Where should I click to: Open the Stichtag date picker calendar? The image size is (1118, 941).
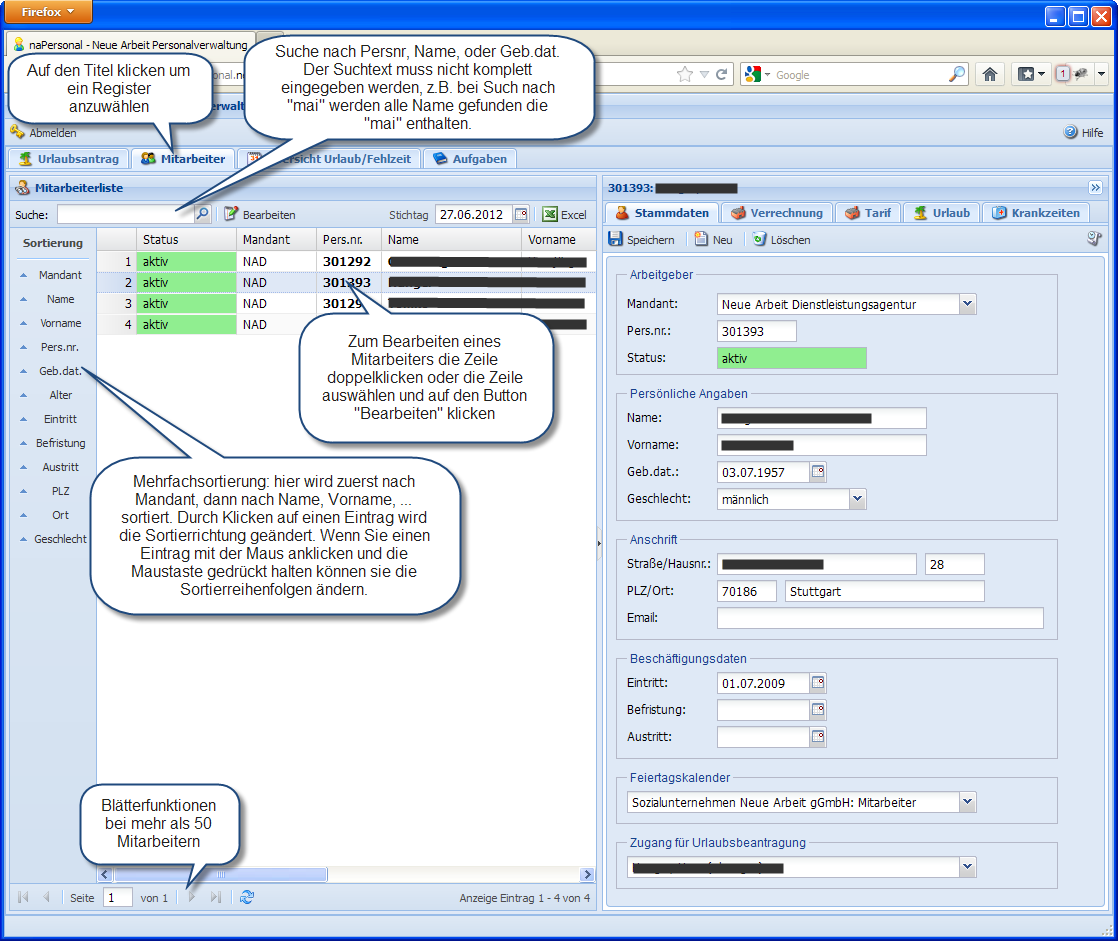coord(520,214)
